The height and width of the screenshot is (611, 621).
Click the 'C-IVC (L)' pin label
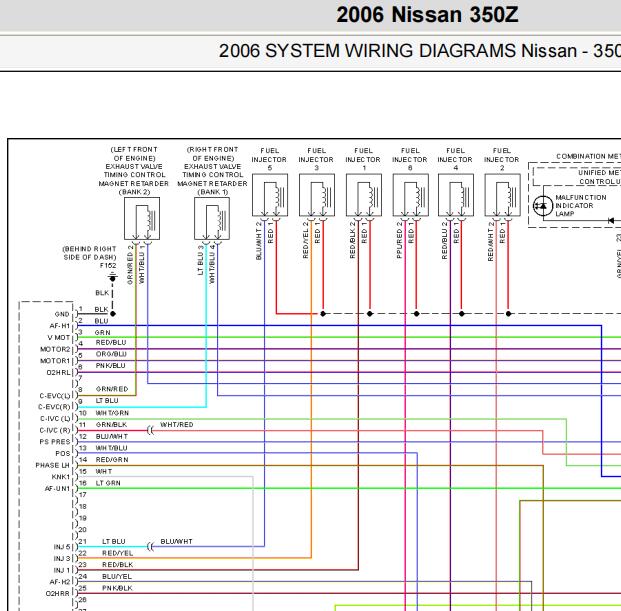point(55,419)
